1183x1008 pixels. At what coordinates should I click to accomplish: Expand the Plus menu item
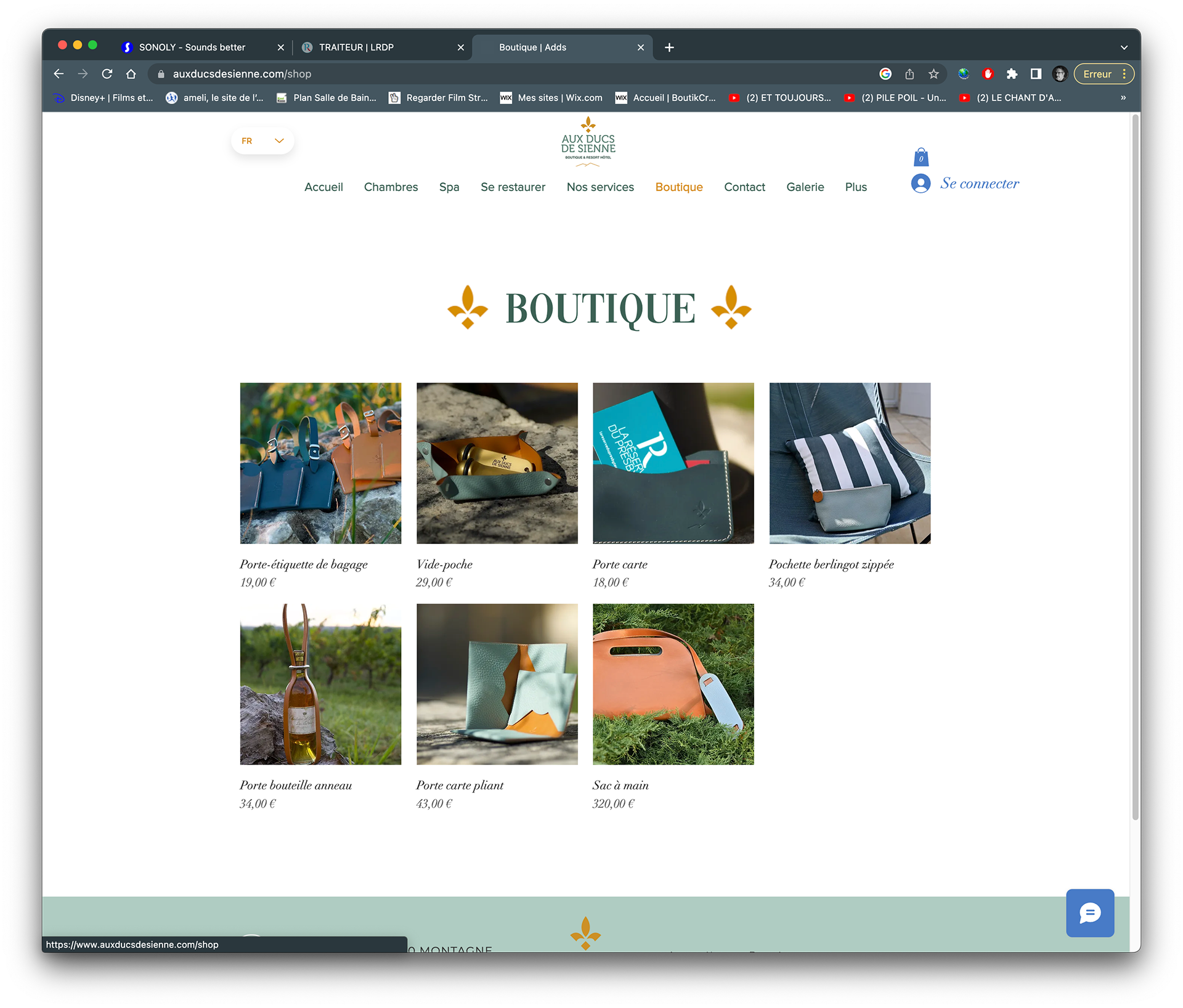(x=856, y=187)
